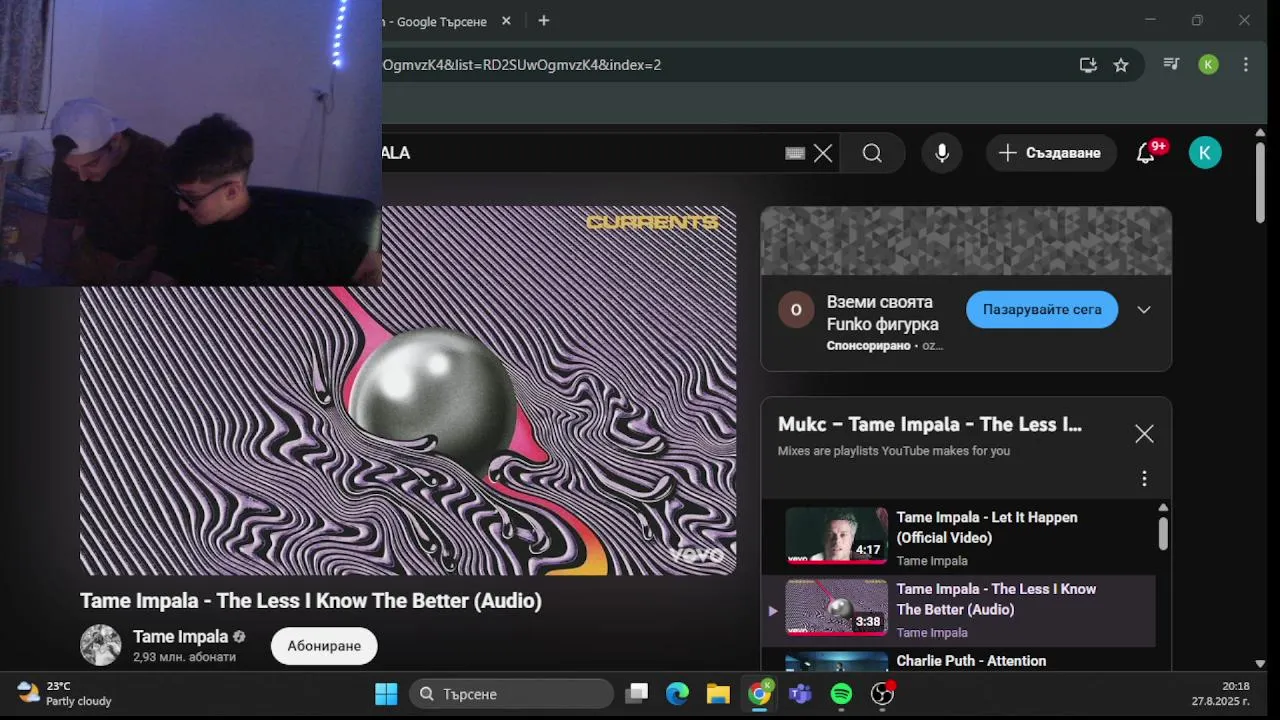Open the Chrome three-dot menu
The image size is (1280, 720).
pos(1246,64)
